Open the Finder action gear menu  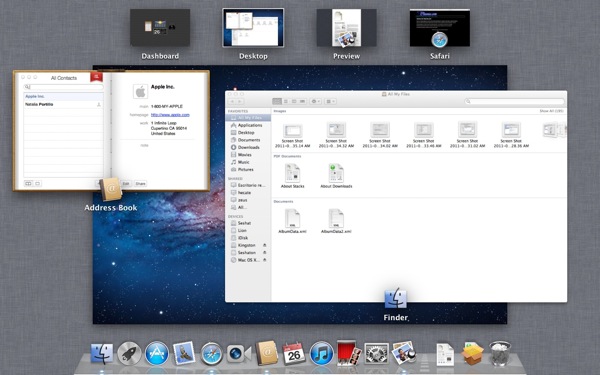click(316, 101)
